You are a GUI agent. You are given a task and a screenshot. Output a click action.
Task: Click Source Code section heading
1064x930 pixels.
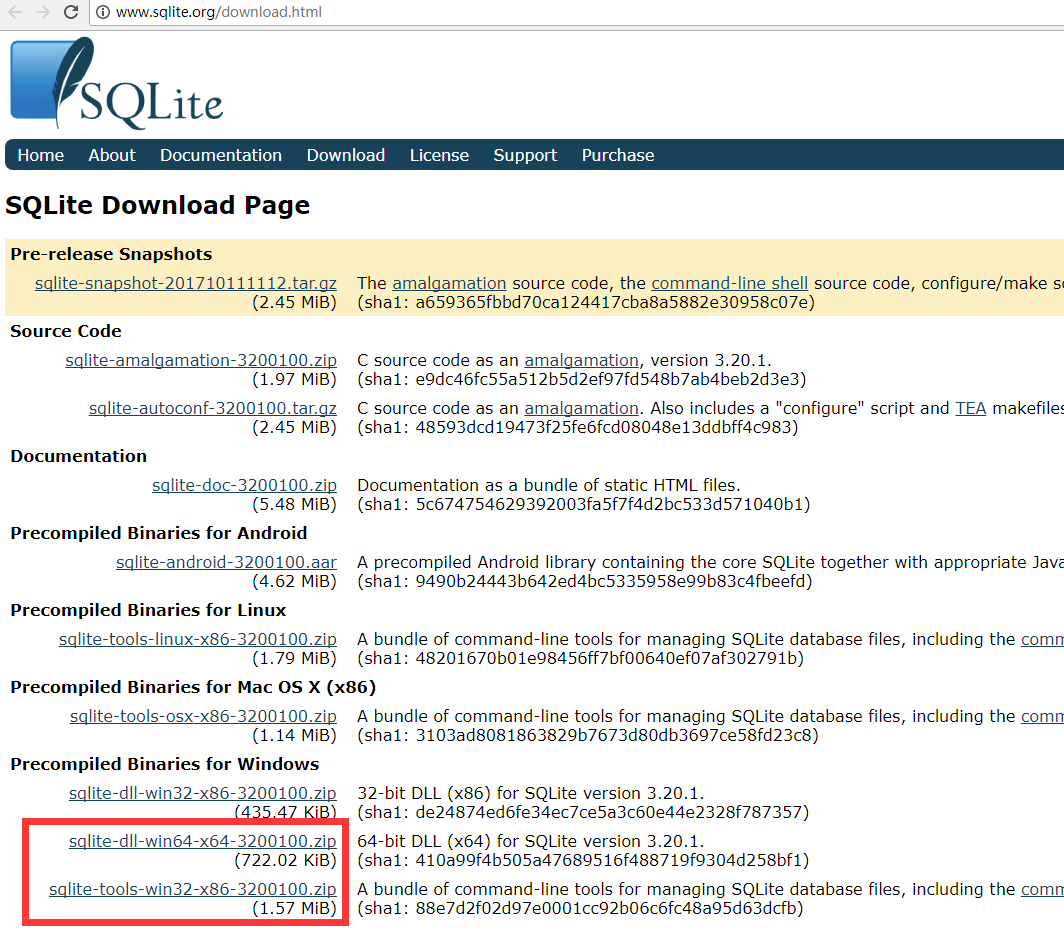66,331
